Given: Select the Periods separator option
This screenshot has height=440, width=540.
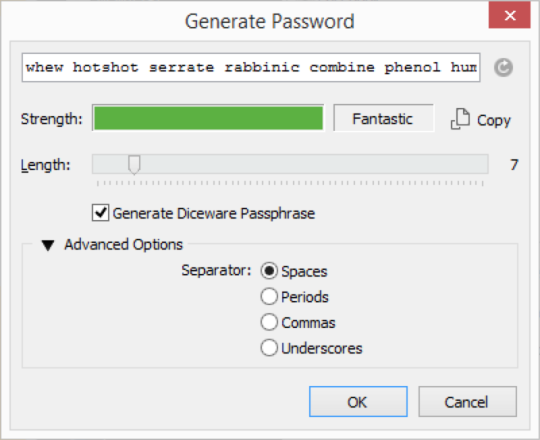Looking at the screenshot, I should pos(269,296).
